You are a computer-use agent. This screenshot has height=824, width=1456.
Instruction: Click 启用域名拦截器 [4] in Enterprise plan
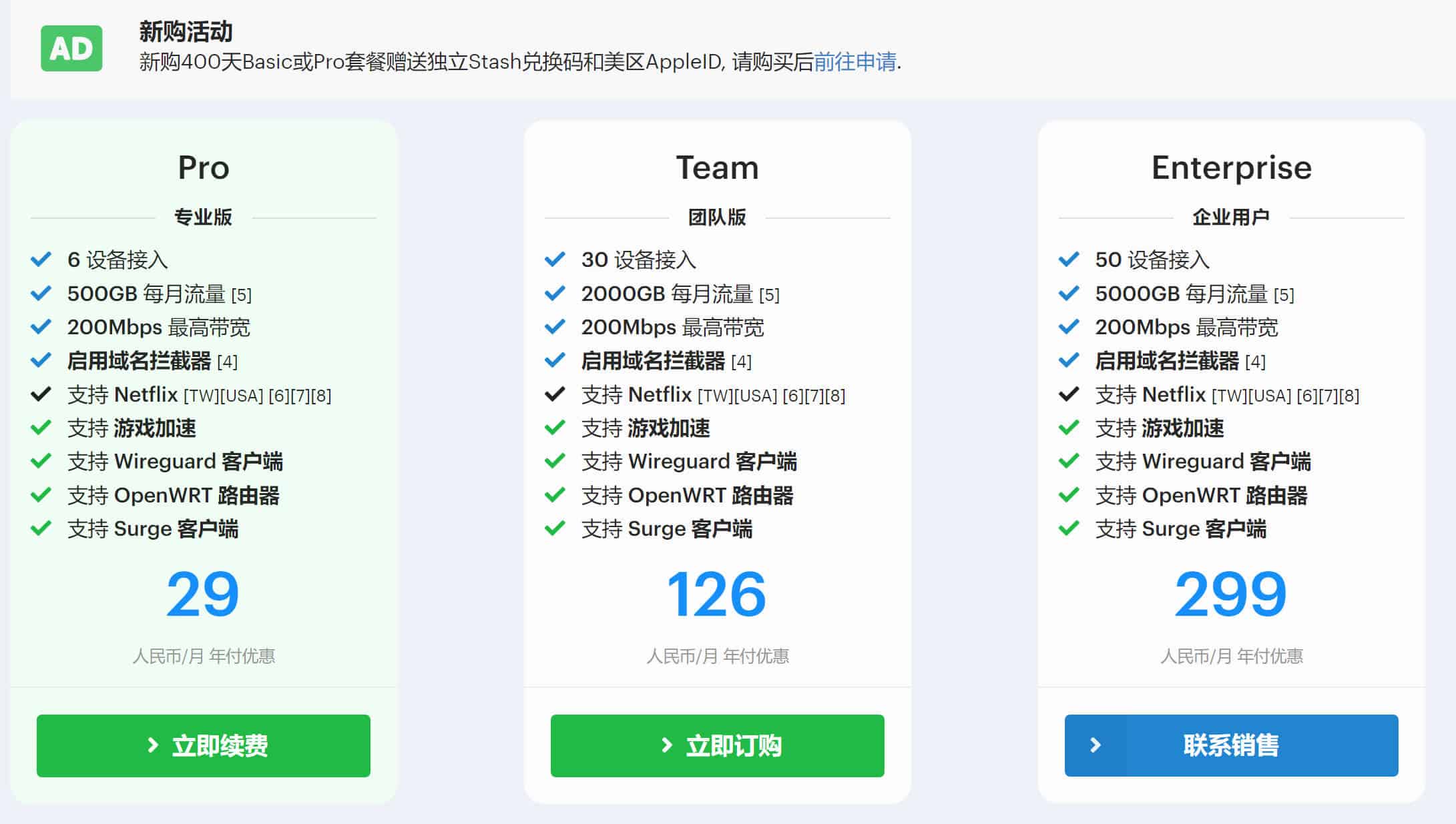(x=1180, y=361)
